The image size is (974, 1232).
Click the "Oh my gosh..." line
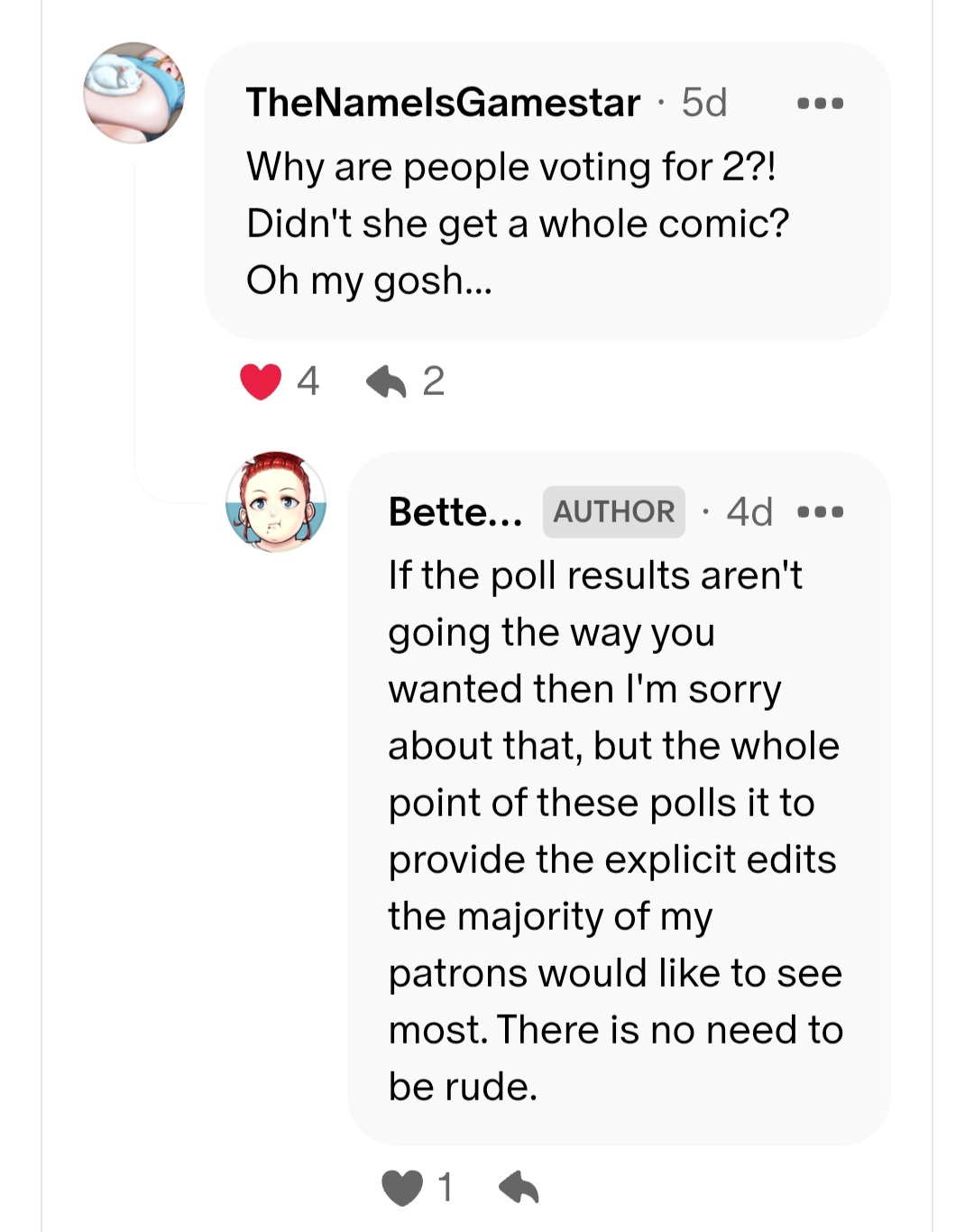pos(370,280)
